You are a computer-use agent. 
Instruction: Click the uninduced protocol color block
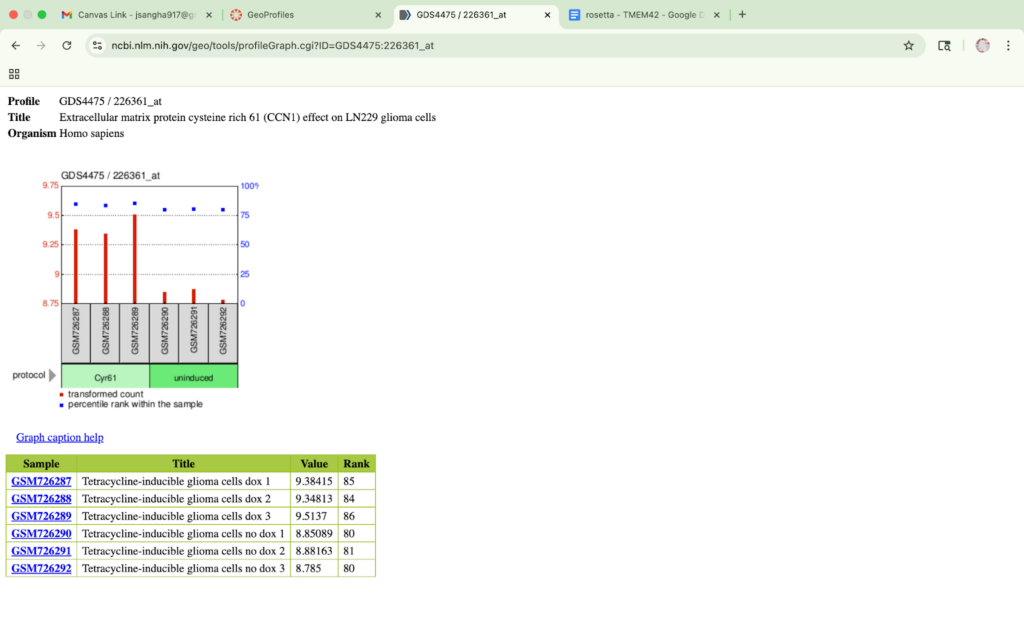193,376
